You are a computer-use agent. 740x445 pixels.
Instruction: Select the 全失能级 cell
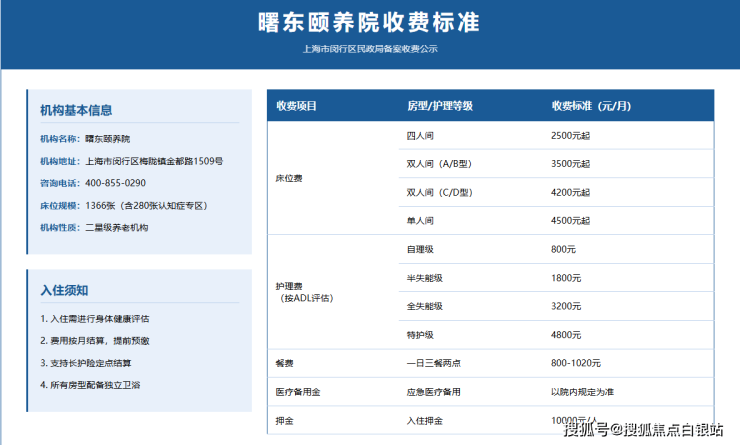[425, 307]
